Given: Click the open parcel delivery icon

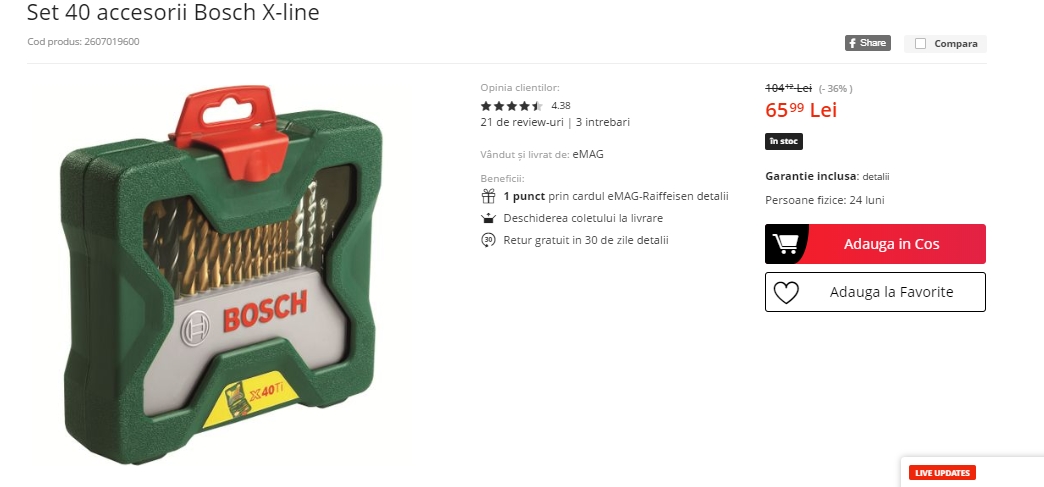Looking at the screenshot, I should click(x=489, y=218).
